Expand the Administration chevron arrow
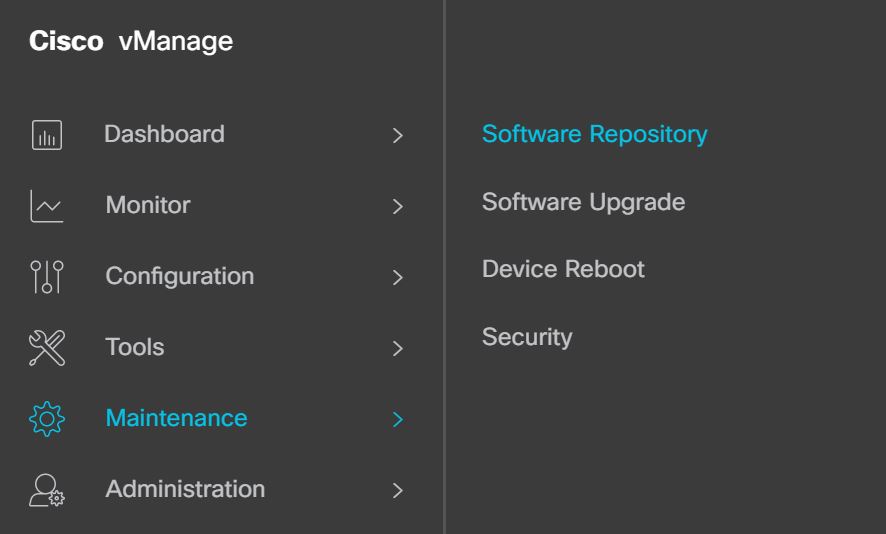Screen dimensions: 886x534 [397, 490]
